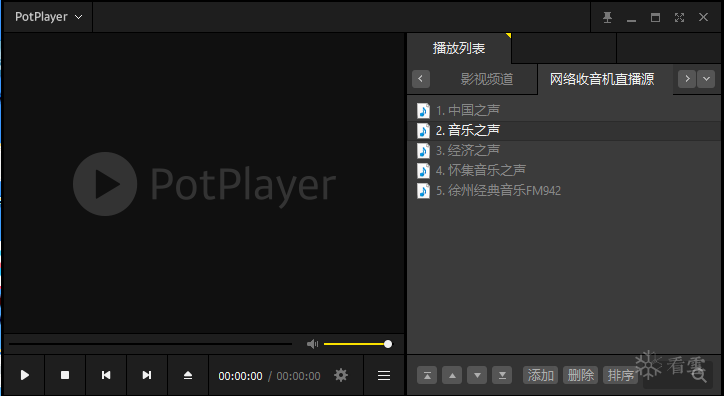This screenshot has width=724, height=396.
Task: Click the current time 00:00:00 display
Action: [x=240, y=376]
